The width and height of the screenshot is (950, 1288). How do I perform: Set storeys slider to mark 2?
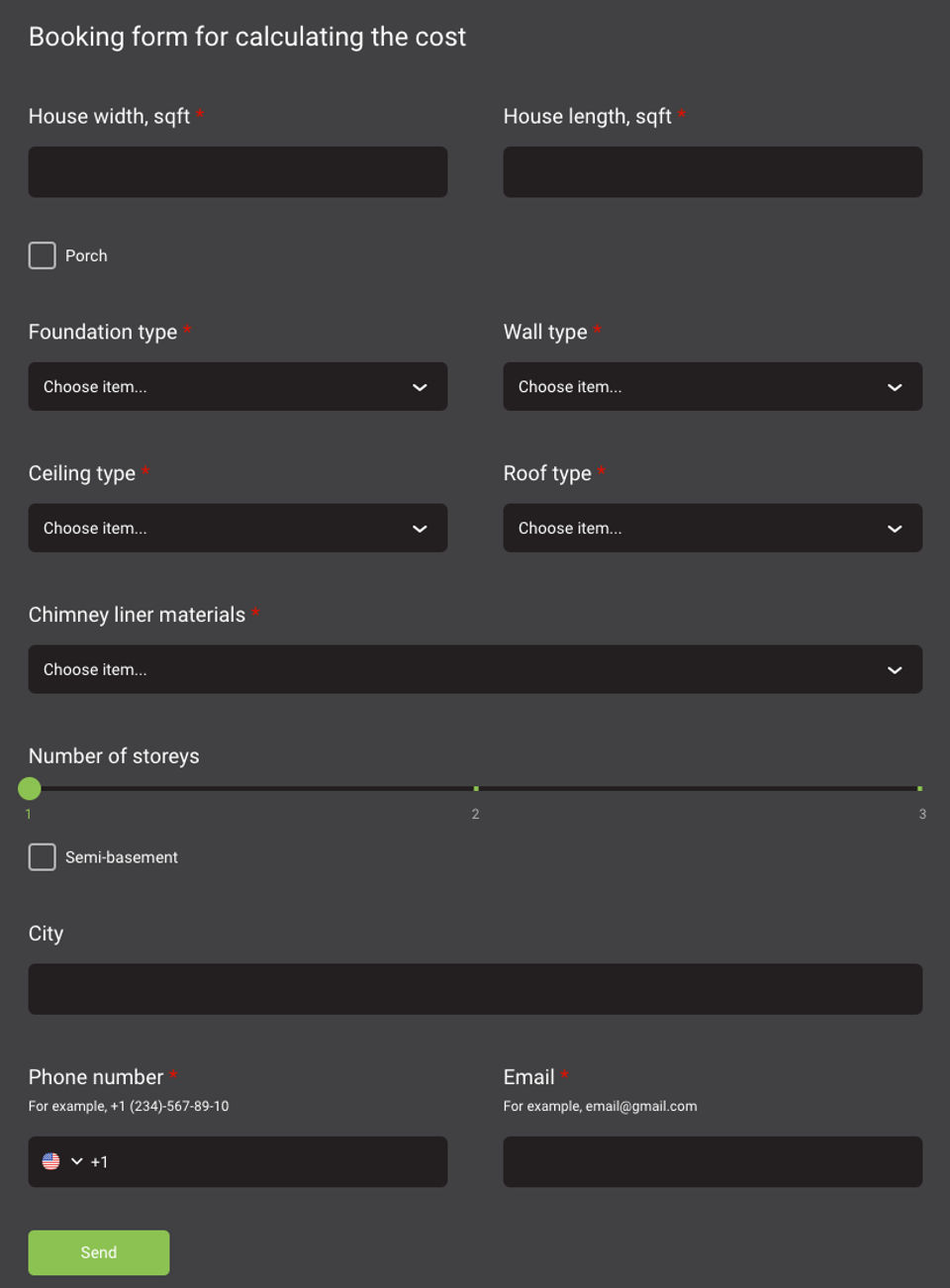click(x=476, y=789)
